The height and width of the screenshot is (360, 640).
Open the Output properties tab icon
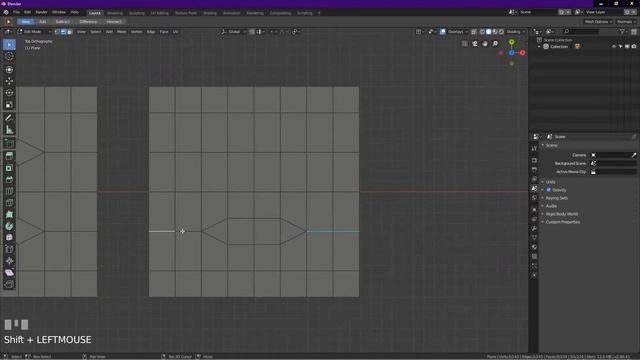[x=534, y=169]
